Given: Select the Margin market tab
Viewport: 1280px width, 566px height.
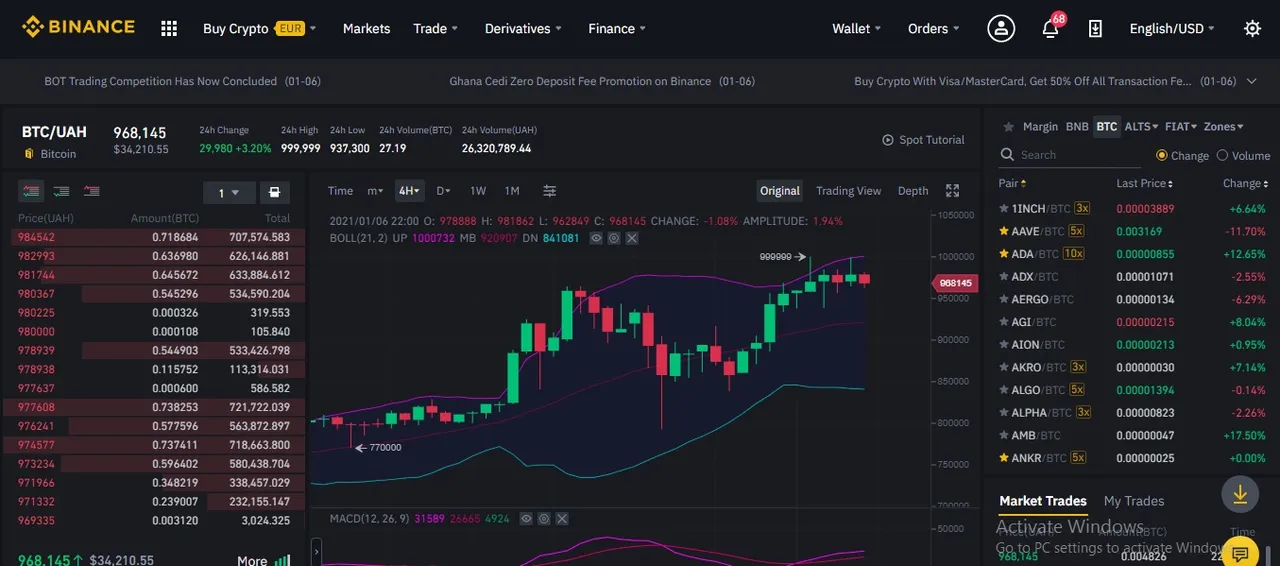Looking at the screenshot, I should 1040,127.
